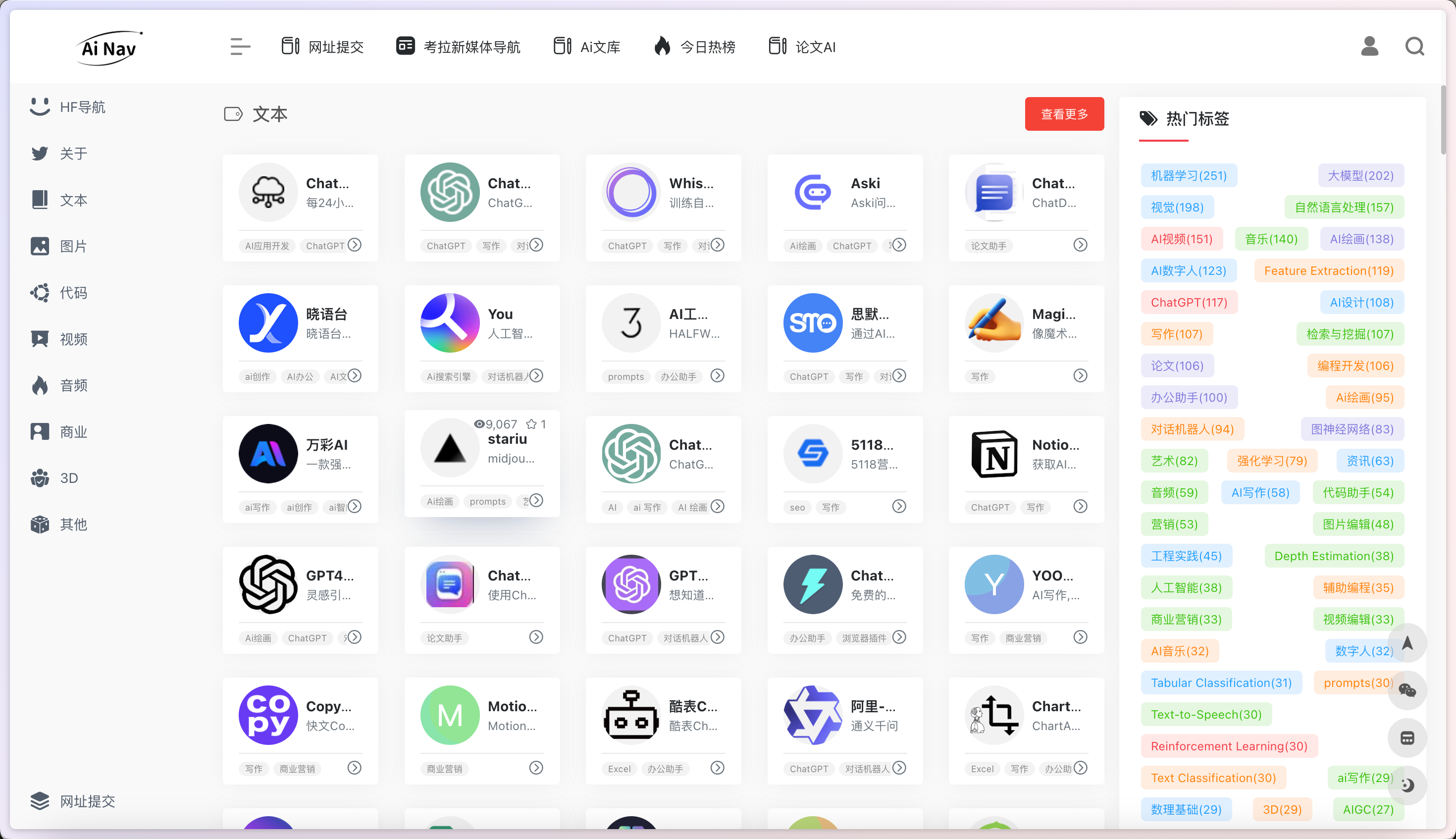The width and height of the screenshot is (1456, 839).
Task: Click the star favorite icon on the stariu card
Action: pyautogui.click(x=531, y=424)
